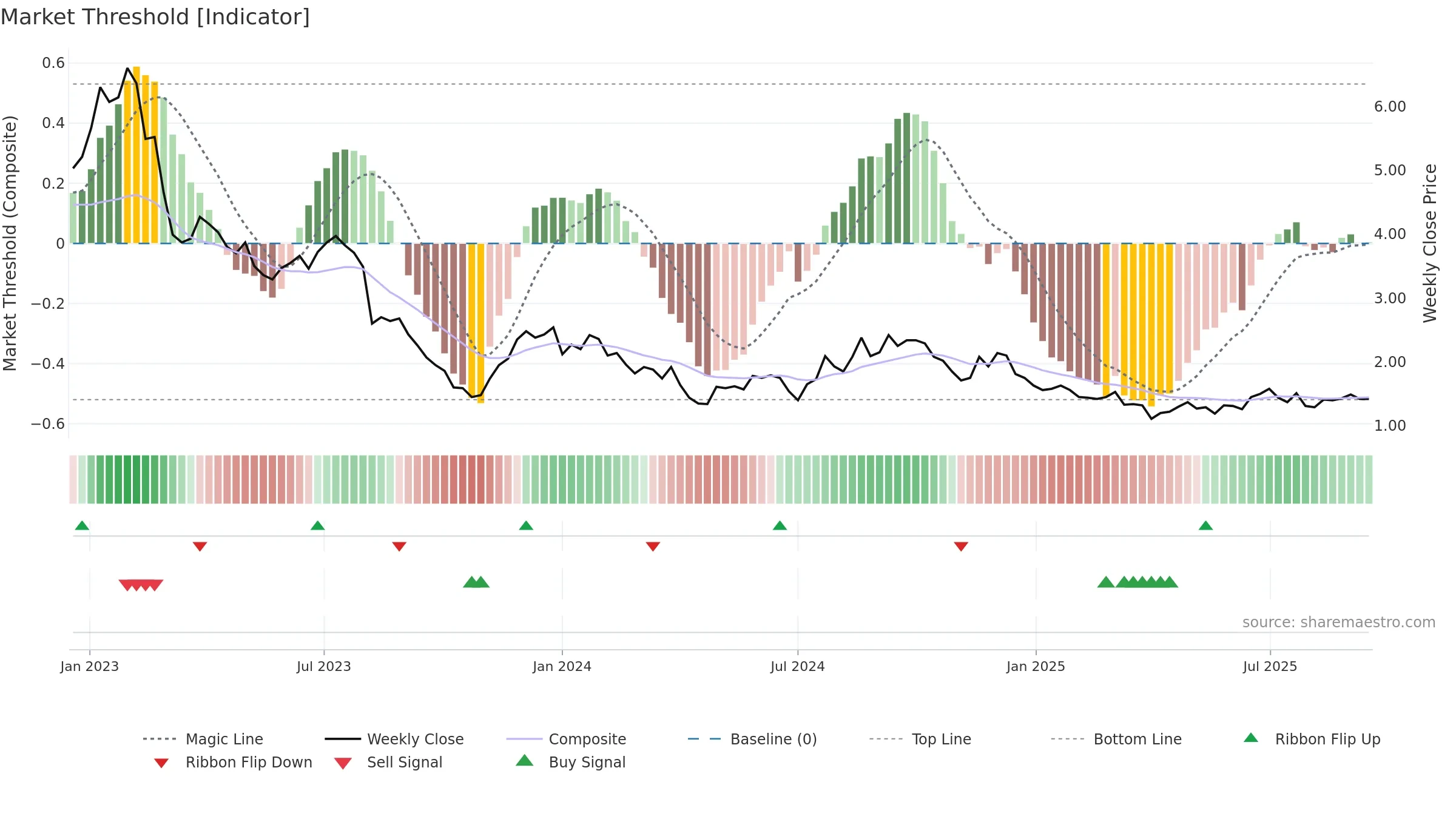Click the green flip-up triangle just before Jul 2024
1456x819 pixels.
pos(780,525)
